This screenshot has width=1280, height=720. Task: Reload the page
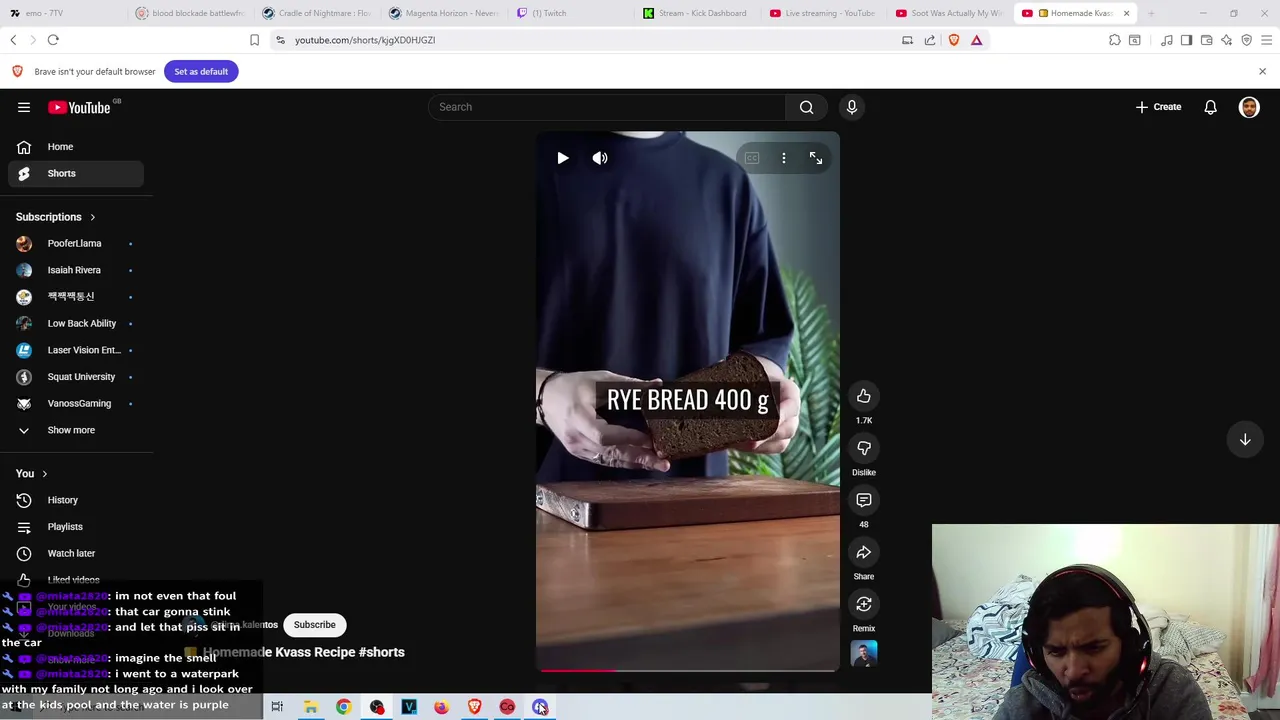(x=53, y=40)
